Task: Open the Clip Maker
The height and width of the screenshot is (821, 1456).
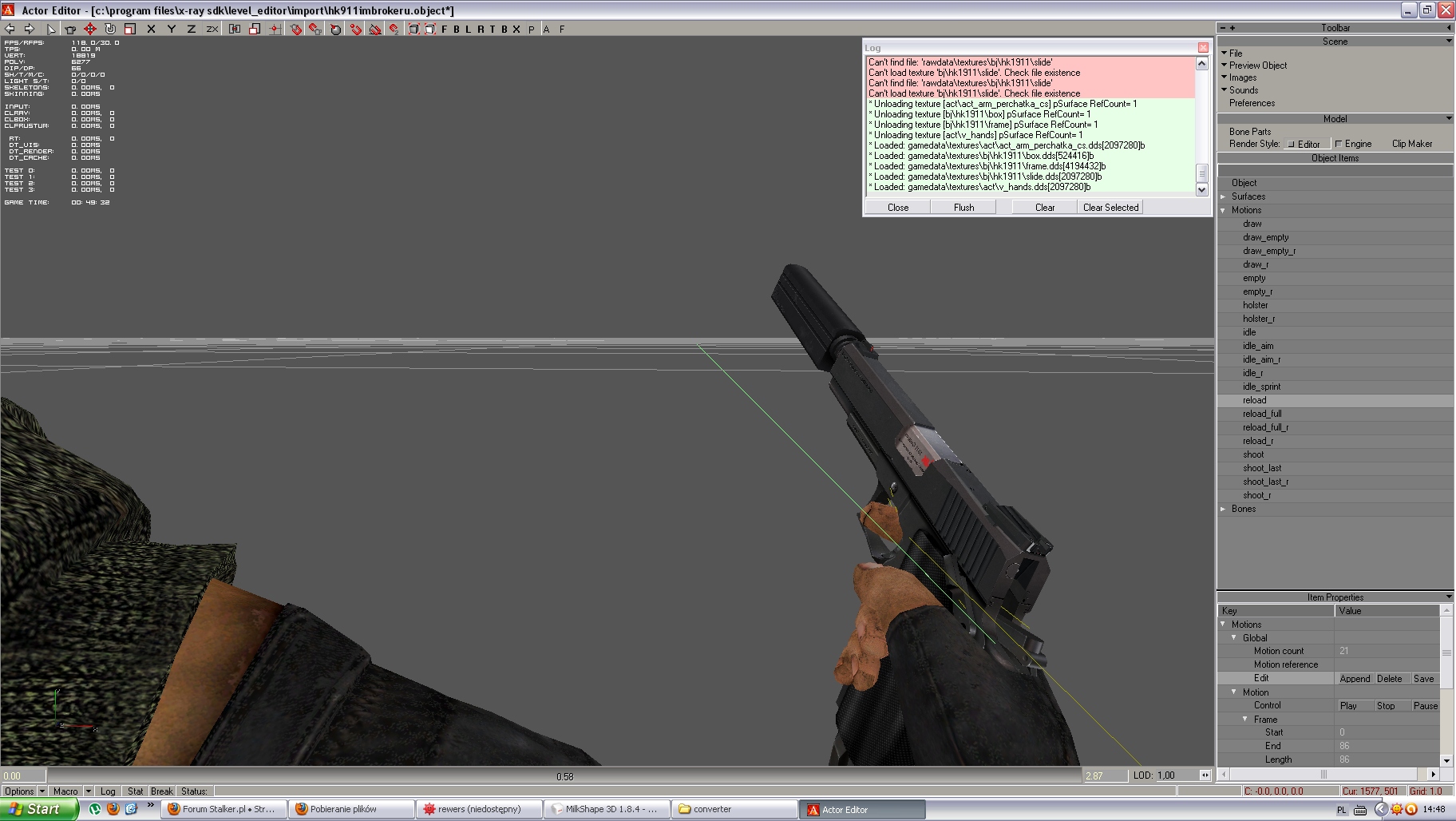Action: tap(1412, 144)
